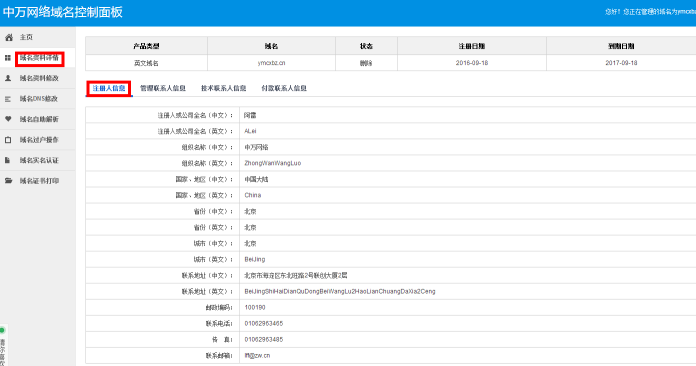Viewport: 696px width, 366px height.
Task: Click the 英文域名 cell
Action: [x=146, y=63]
